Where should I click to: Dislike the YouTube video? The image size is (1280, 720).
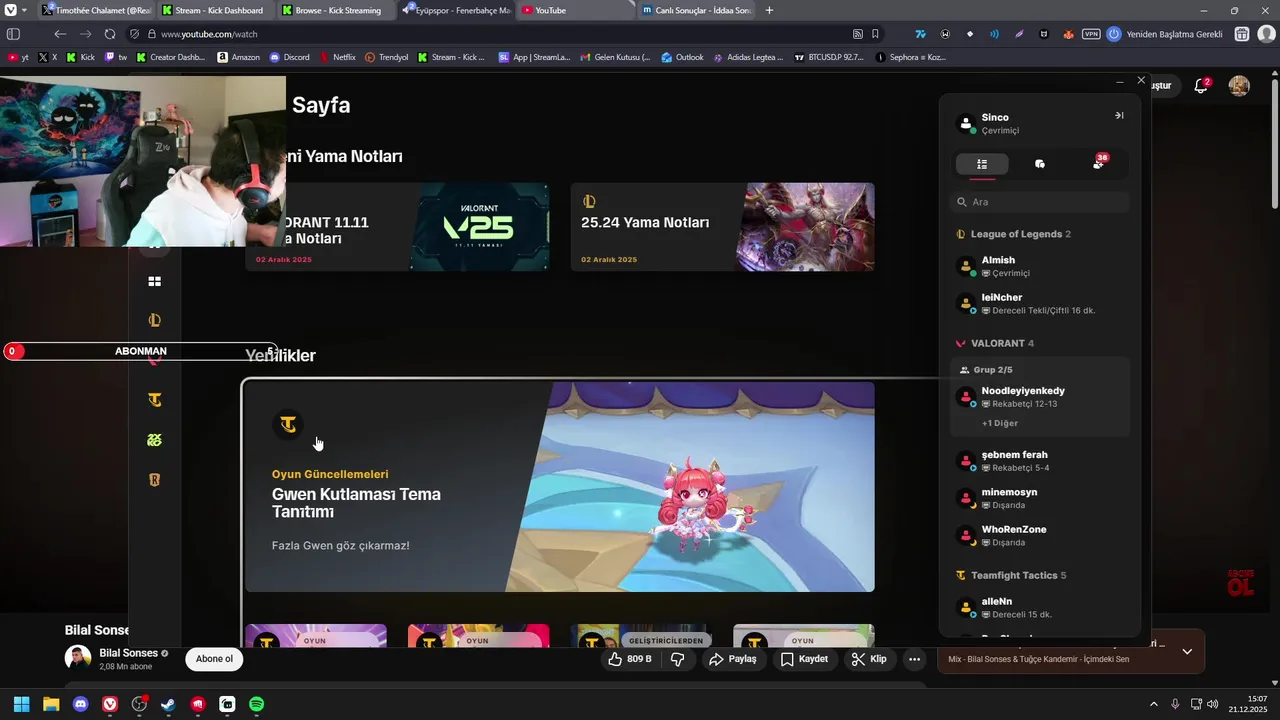click(677, 659)
